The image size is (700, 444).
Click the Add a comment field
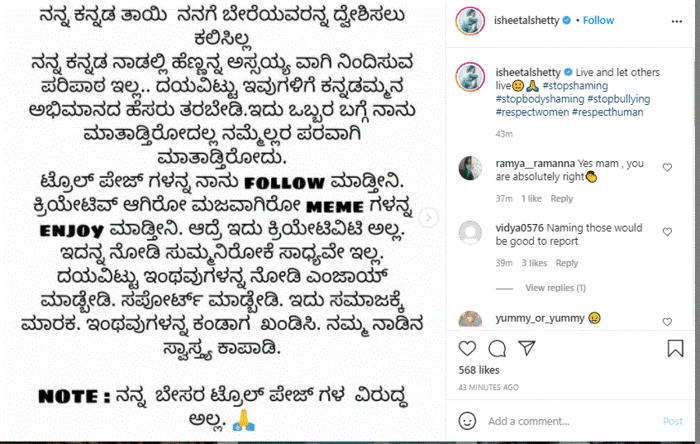(571, 421)
